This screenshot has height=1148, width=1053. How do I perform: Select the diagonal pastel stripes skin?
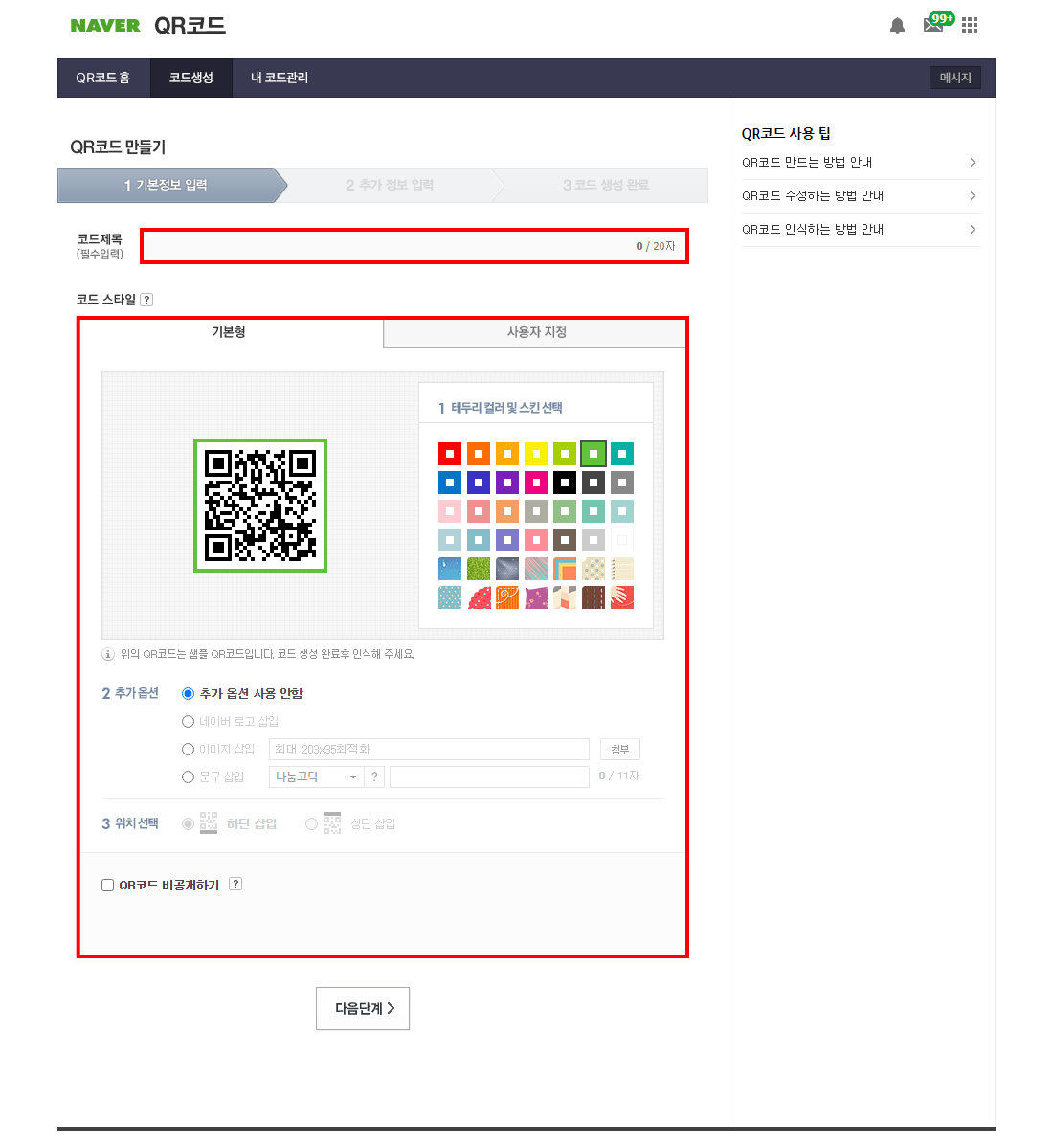click(x=536, y=569)
